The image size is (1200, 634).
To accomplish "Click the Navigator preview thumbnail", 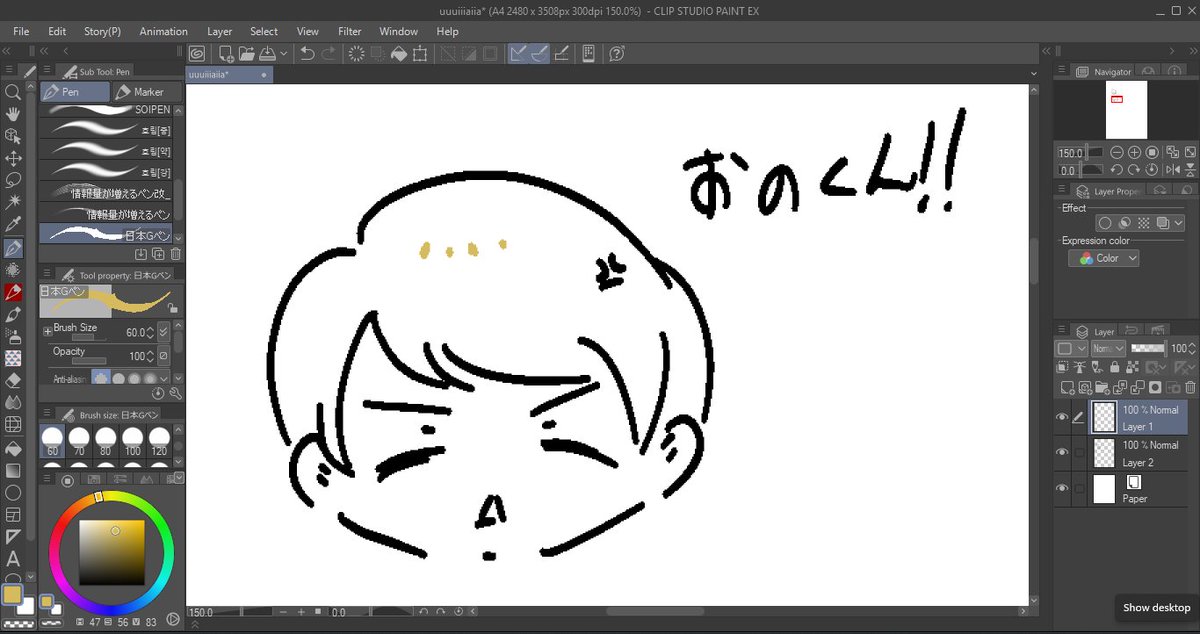I will click(1126, 110).
